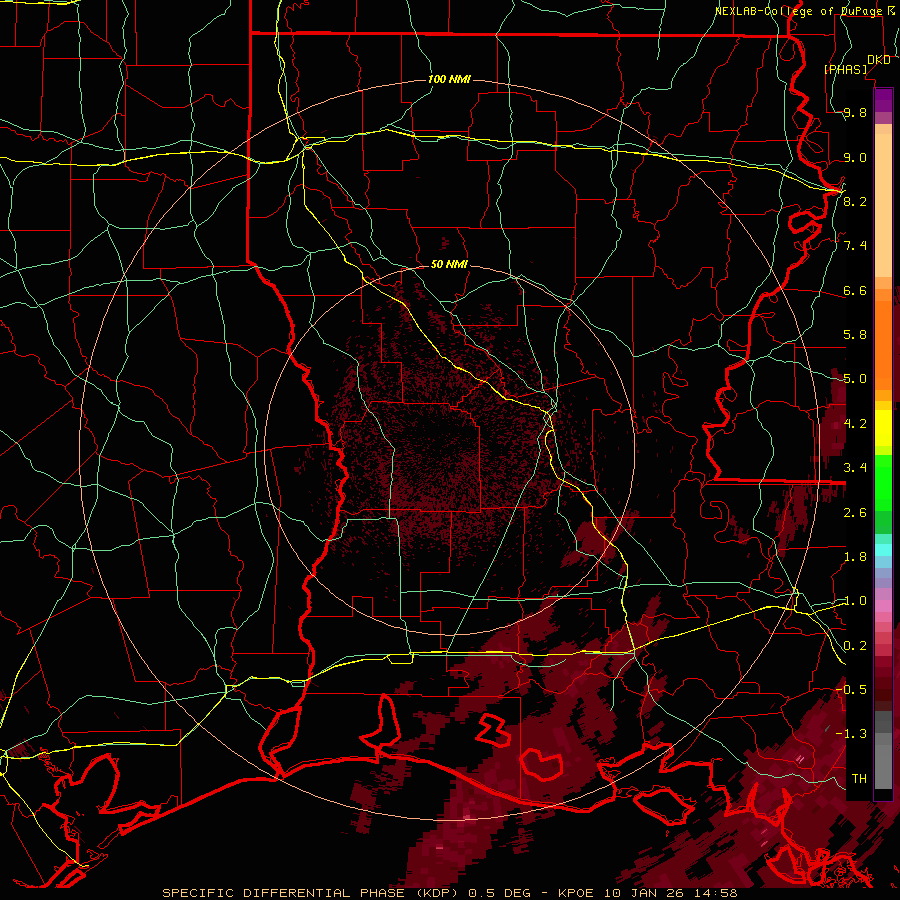The height and width of the screenshot is (900, 900).
Task: Click the DKD product label near the legend
Action: pyautogui.click(x=879, y=60)
